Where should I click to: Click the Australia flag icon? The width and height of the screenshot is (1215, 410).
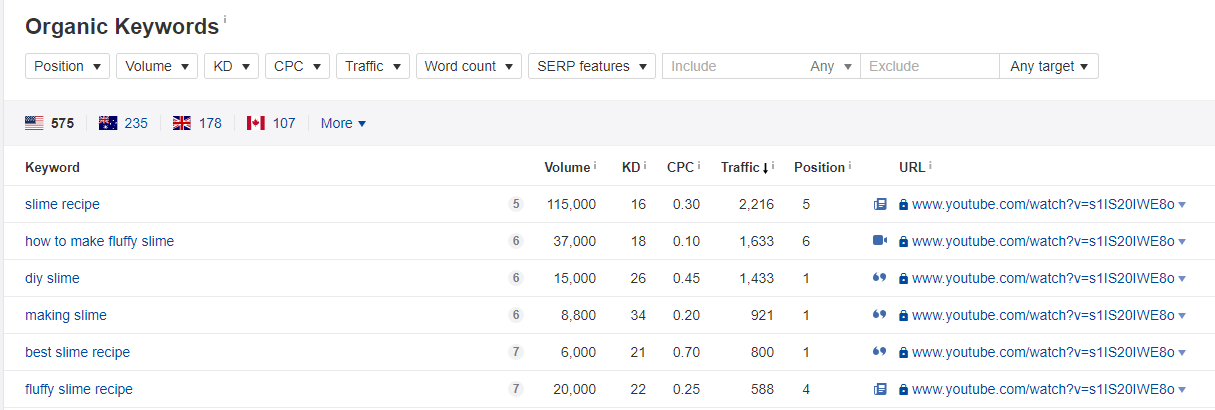tap(108, 123)
